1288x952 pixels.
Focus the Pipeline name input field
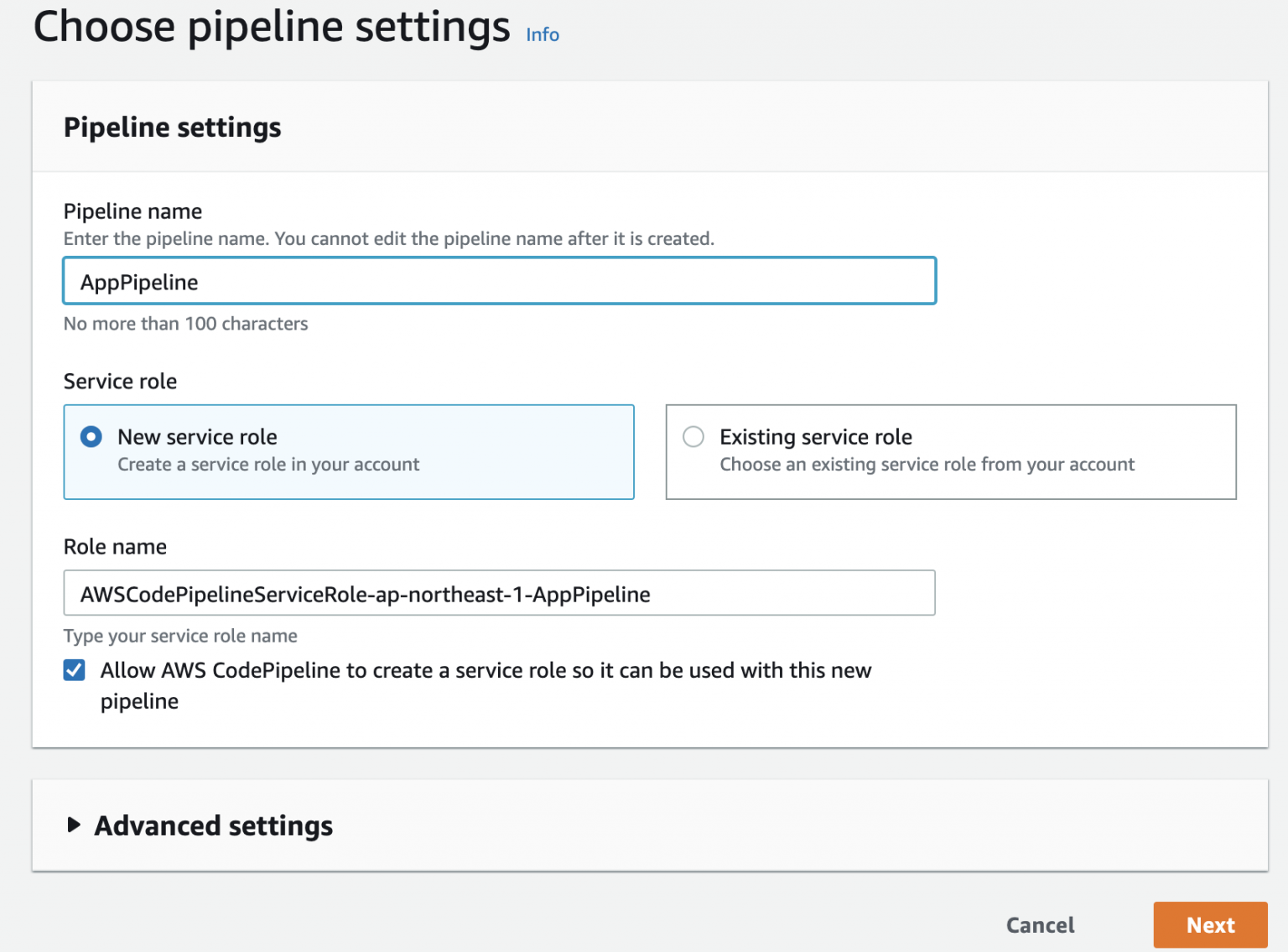click(499, 281)
